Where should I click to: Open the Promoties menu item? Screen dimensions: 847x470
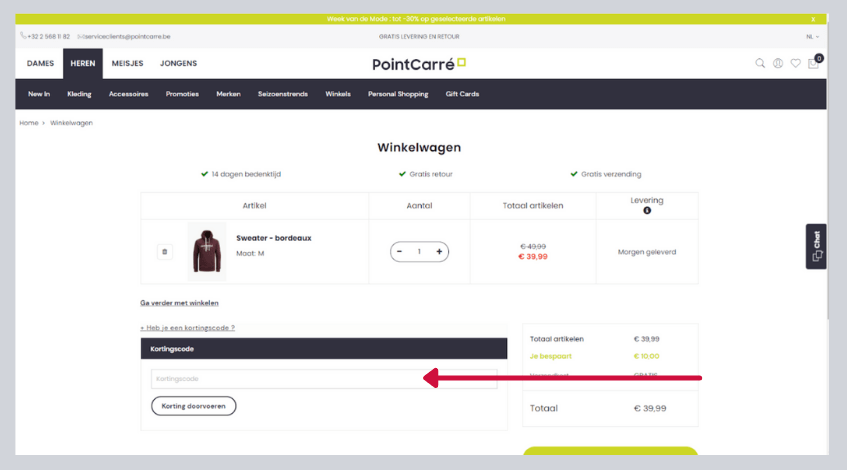click(x=182, y=94)
